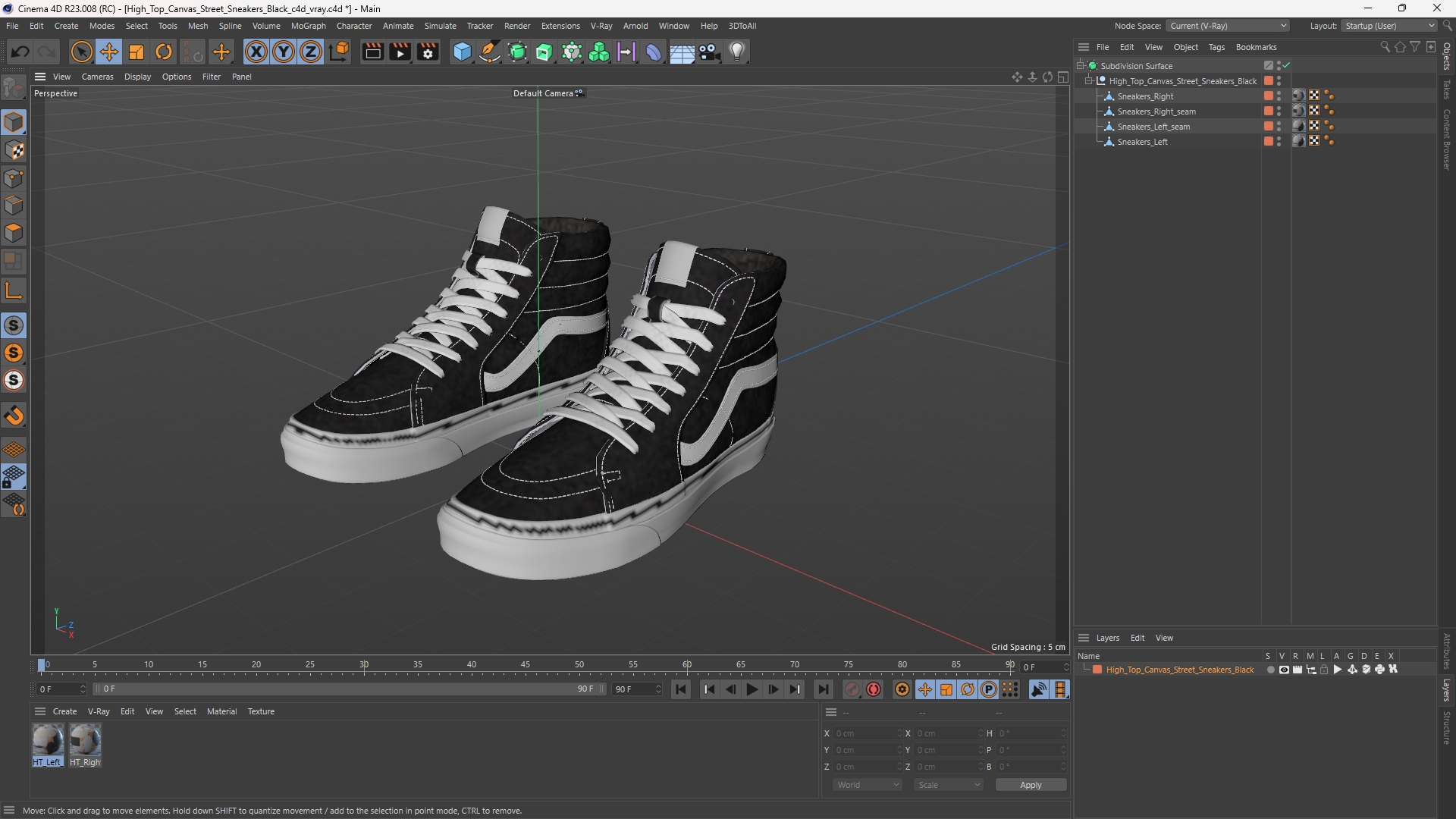Add a Subdivision Surface generator
This screenshot has height=819, width=1456.
518,52
